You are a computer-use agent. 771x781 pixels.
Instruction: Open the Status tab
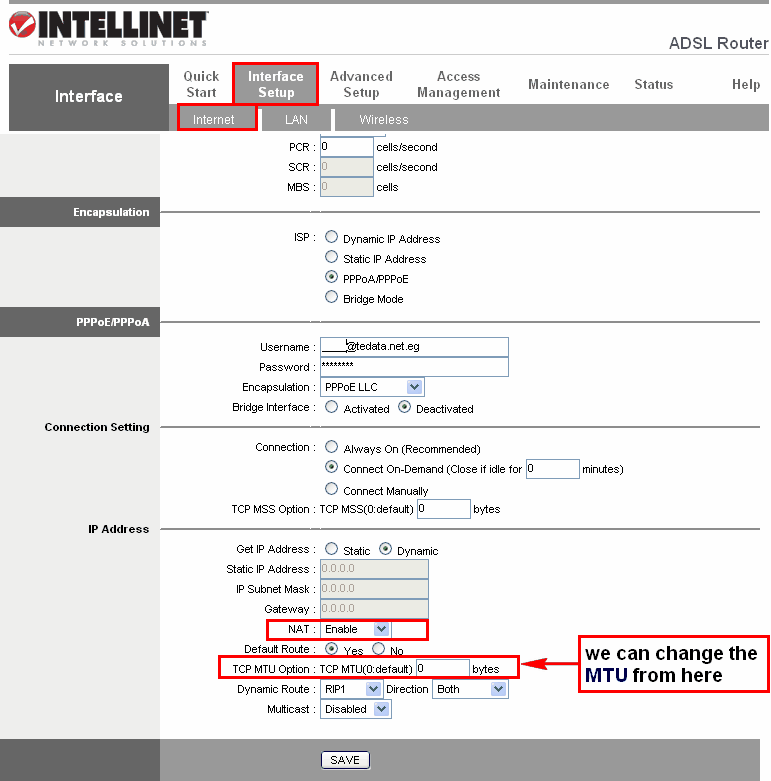[653, 84]
